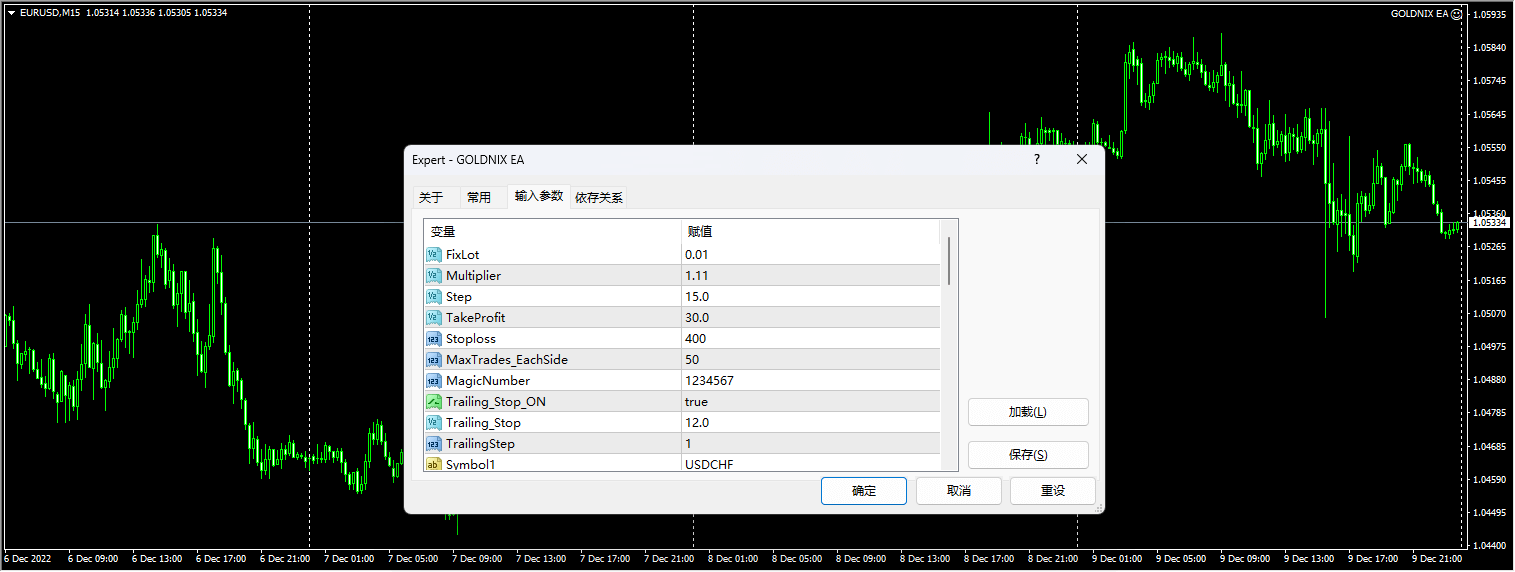Click the Symbol1 string-type icon

(434, 464)
